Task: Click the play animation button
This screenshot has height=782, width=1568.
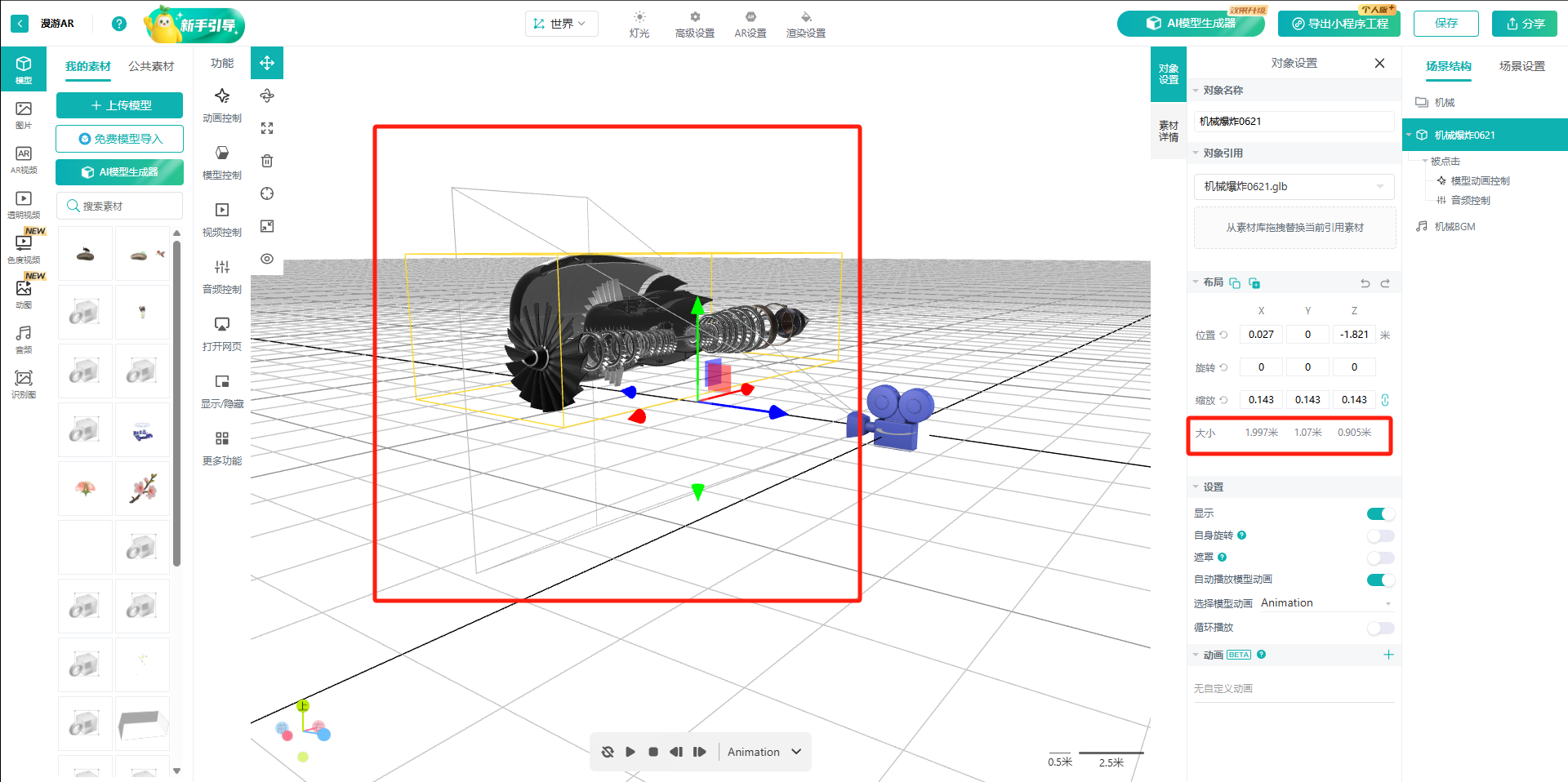Action: 630,752
